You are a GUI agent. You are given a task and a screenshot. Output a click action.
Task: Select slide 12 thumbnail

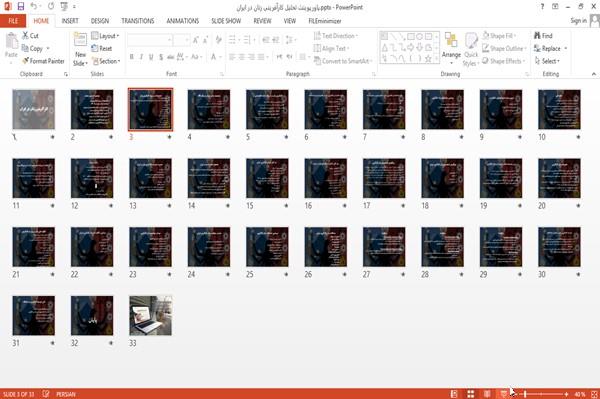coord(92,178)
